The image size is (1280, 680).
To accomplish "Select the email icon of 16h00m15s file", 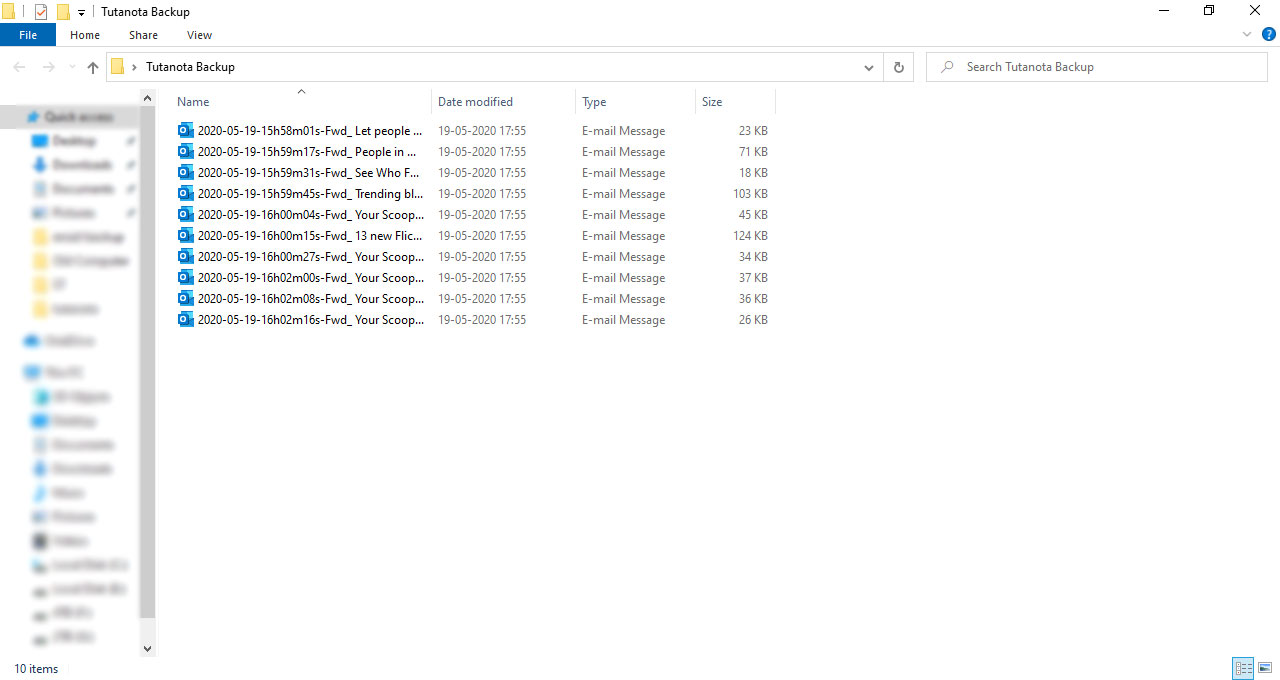I will [185, 236].
